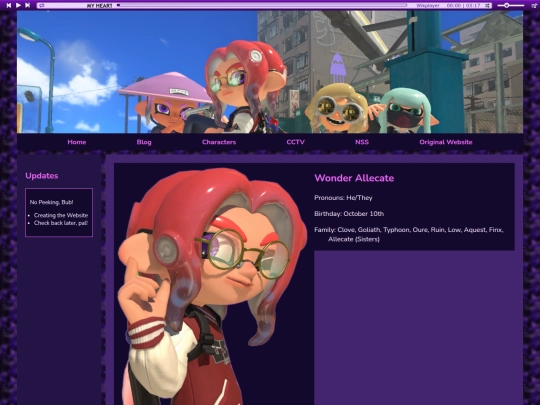Viewport: 540px width, 405px height.
Task: Go to the Home page
Action: click(x=77, y=142)
